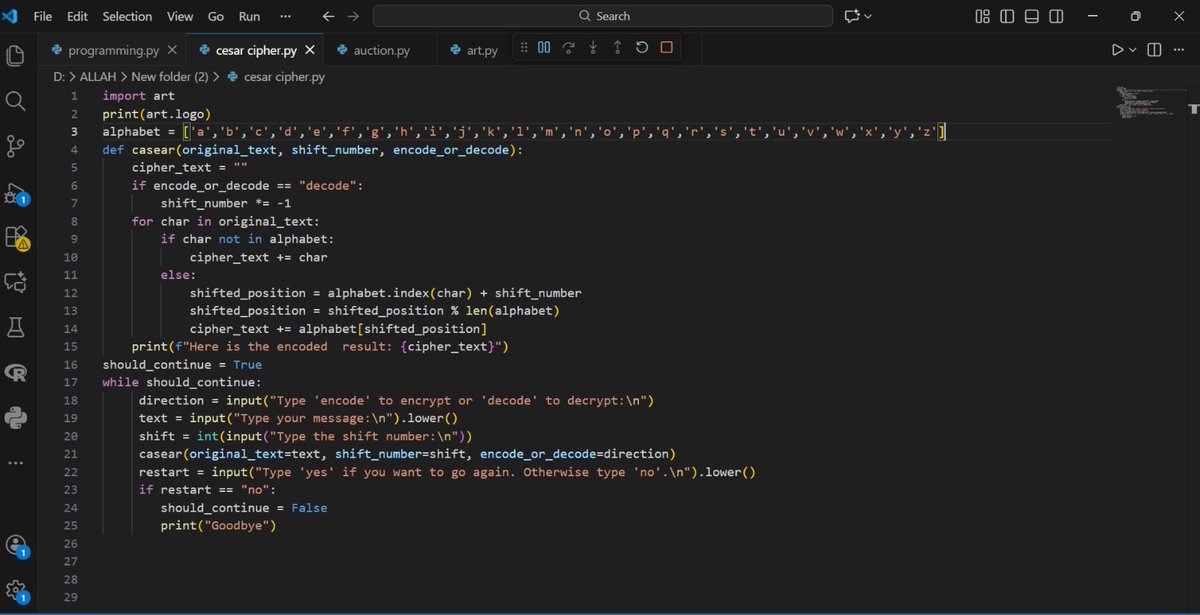1200x615 pixels.
Task: Click 'print(art.logo)' line
Action: click(x=156, y=114)
